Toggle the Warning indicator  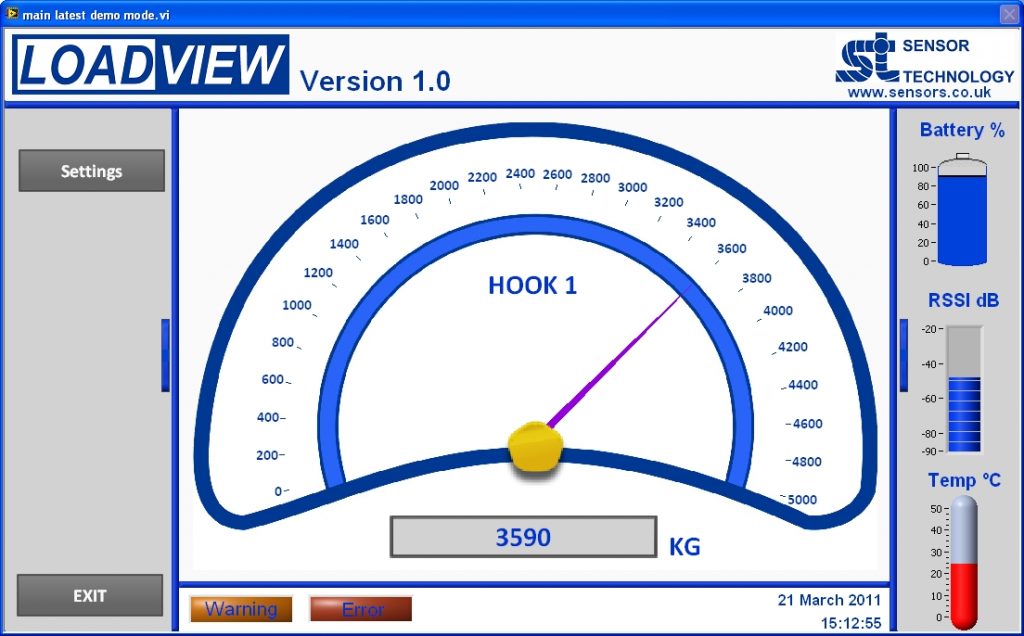[x=241, y=608]
